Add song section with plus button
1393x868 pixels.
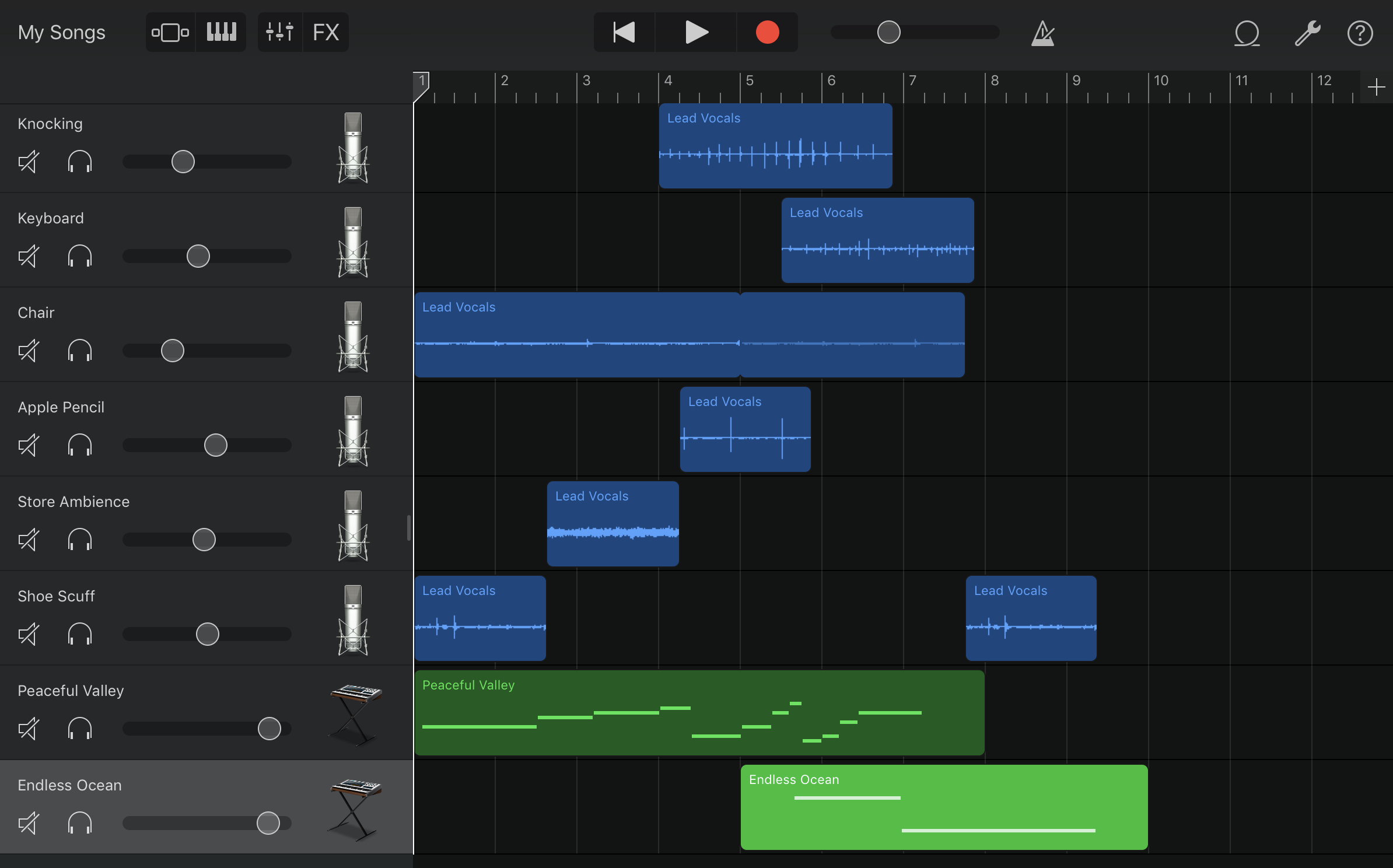coord(1376,87)
